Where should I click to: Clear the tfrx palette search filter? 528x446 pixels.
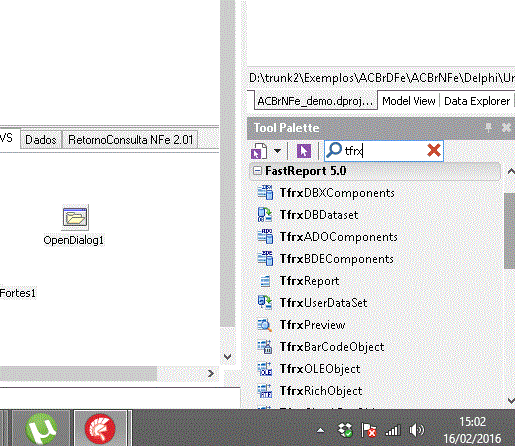click(x=434, y=150)
